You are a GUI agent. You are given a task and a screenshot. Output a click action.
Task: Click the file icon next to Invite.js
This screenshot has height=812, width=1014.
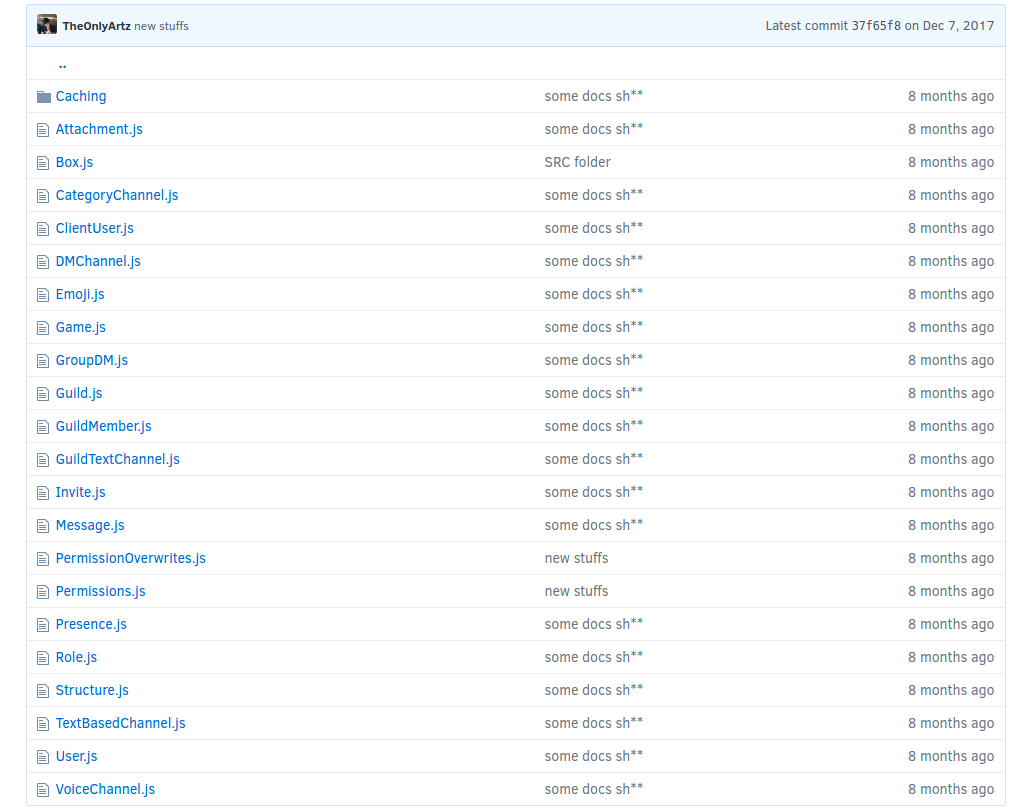click(43, 493)
